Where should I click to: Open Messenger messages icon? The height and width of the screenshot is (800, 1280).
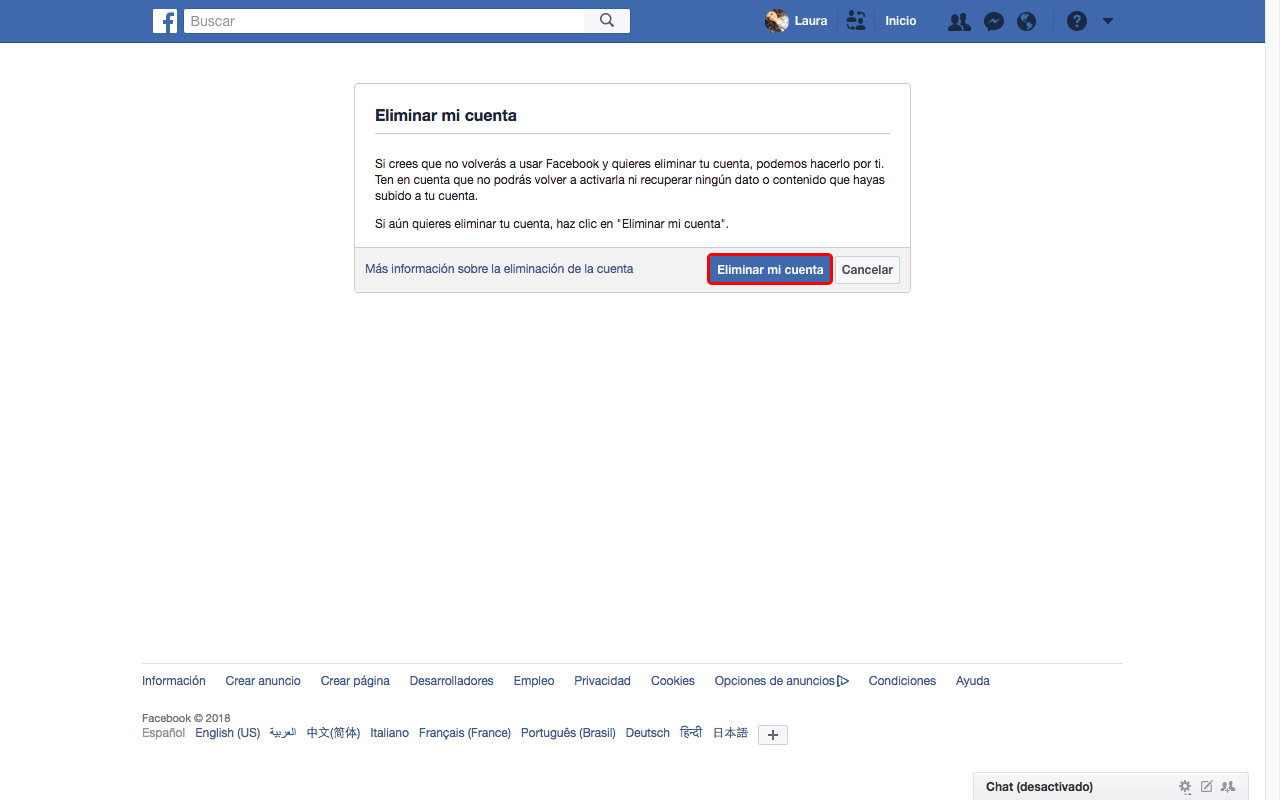993,21
